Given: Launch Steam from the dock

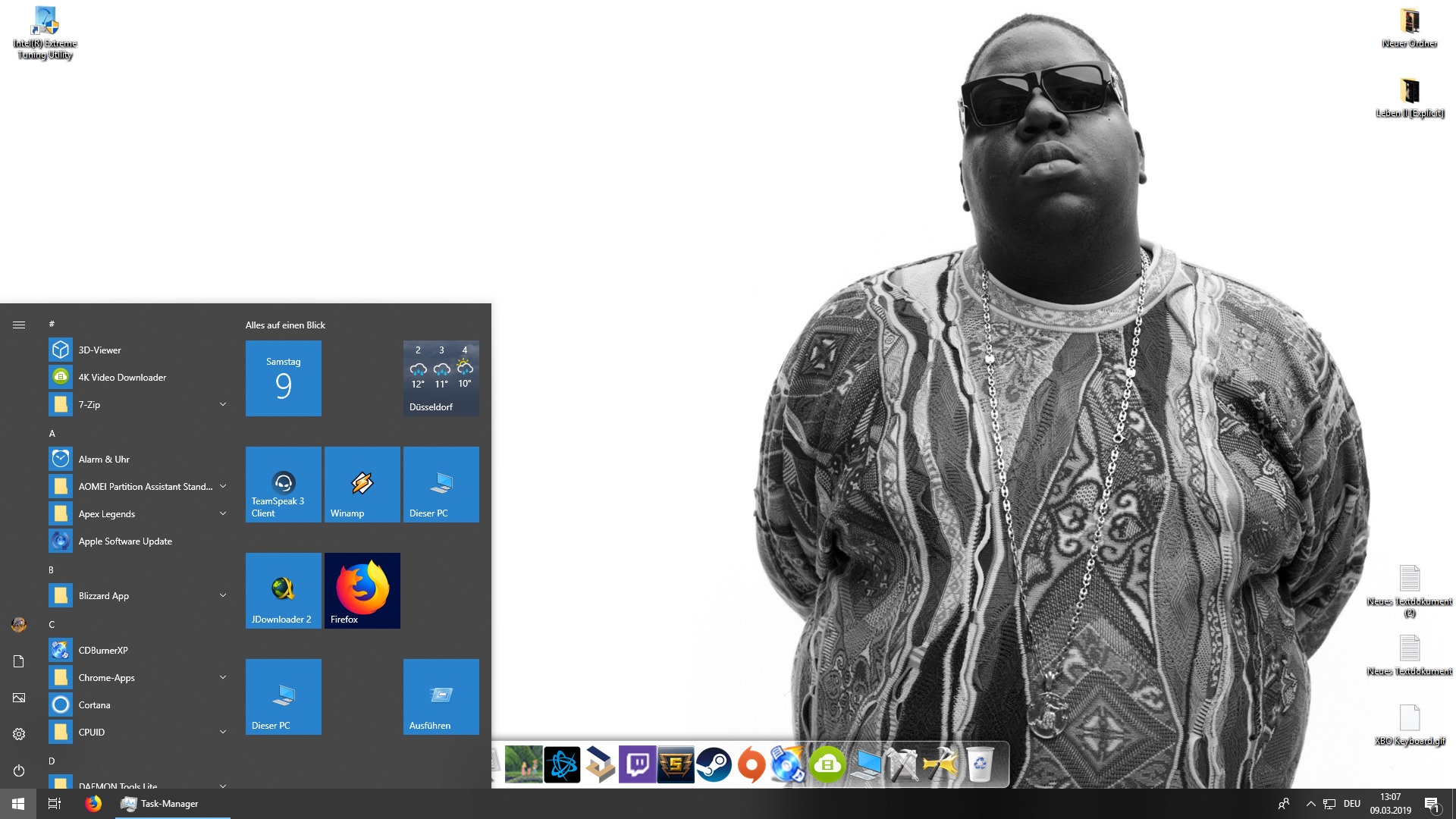Looking at the screenshot, I should pyautogui.click(x=714, y=764).
